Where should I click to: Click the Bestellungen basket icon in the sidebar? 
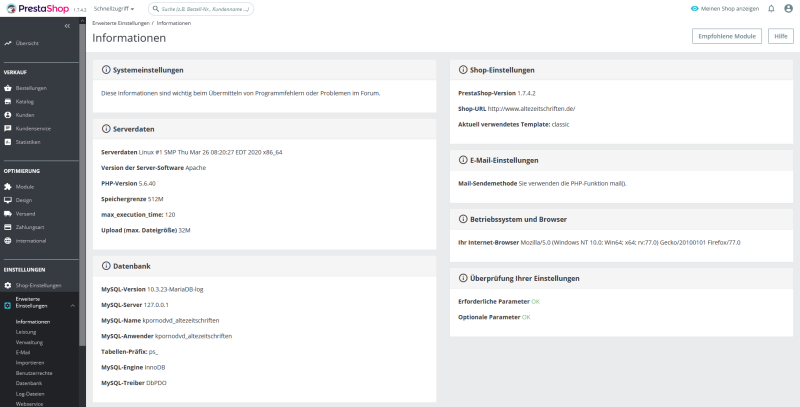tap(7, 88)
